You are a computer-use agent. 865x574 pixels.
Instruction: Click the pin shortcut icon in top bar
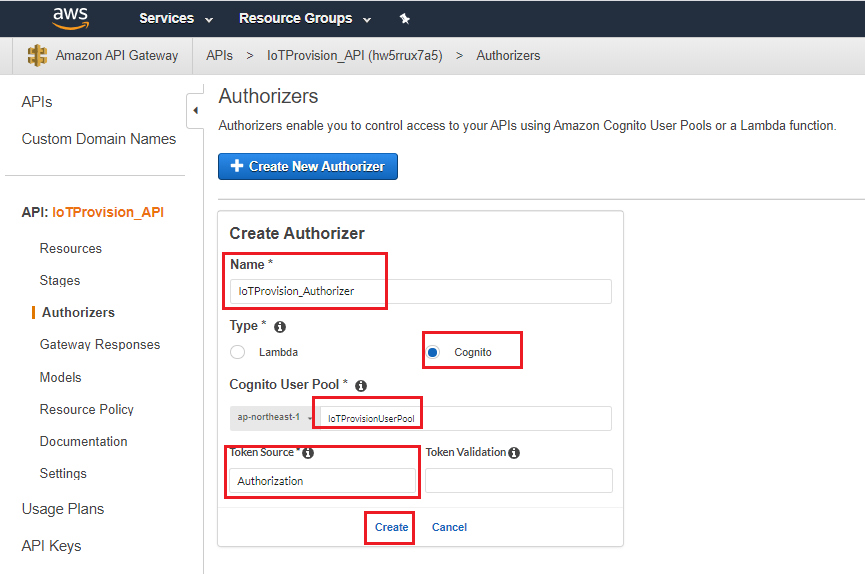[404, 19]
